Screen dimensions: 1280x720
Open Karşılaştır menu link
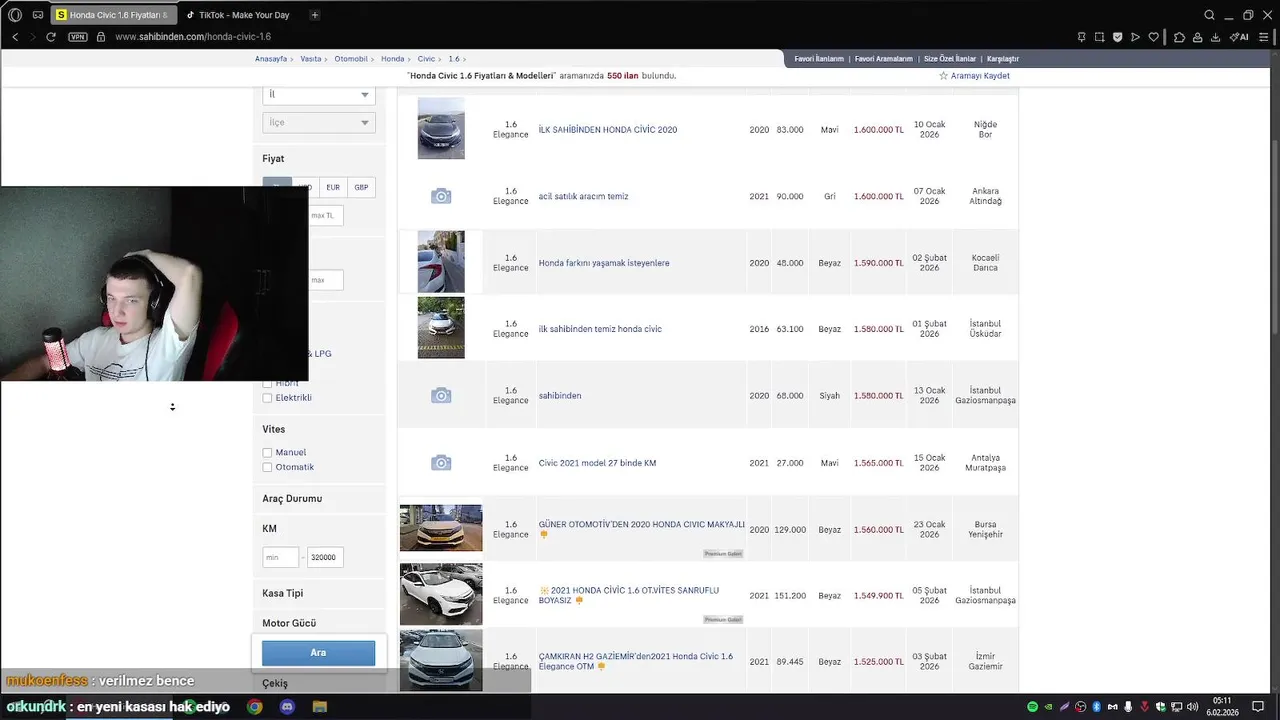(x=1003, y=59)
